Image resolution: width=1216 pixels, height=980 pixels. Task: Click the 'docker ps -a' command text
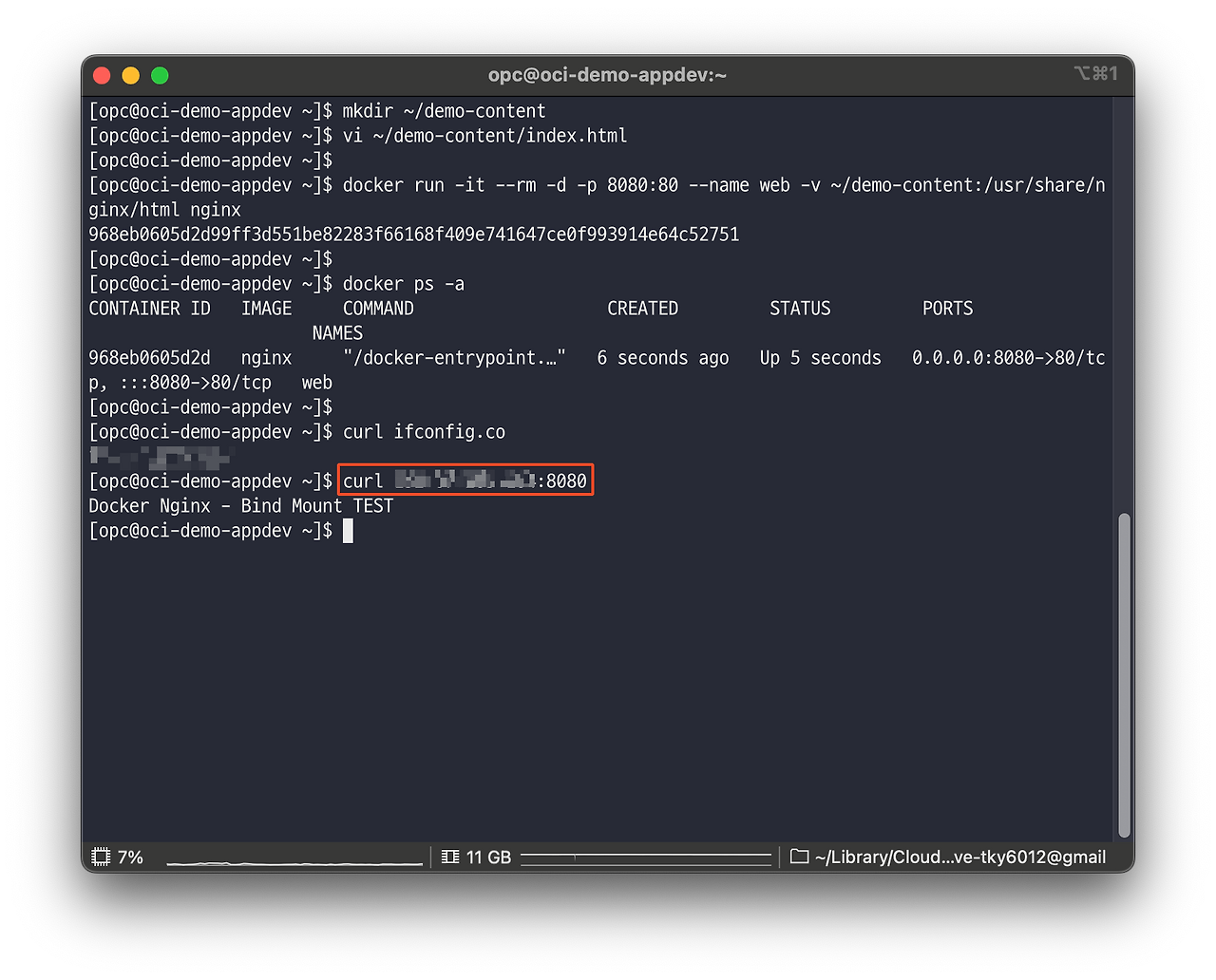403,284
